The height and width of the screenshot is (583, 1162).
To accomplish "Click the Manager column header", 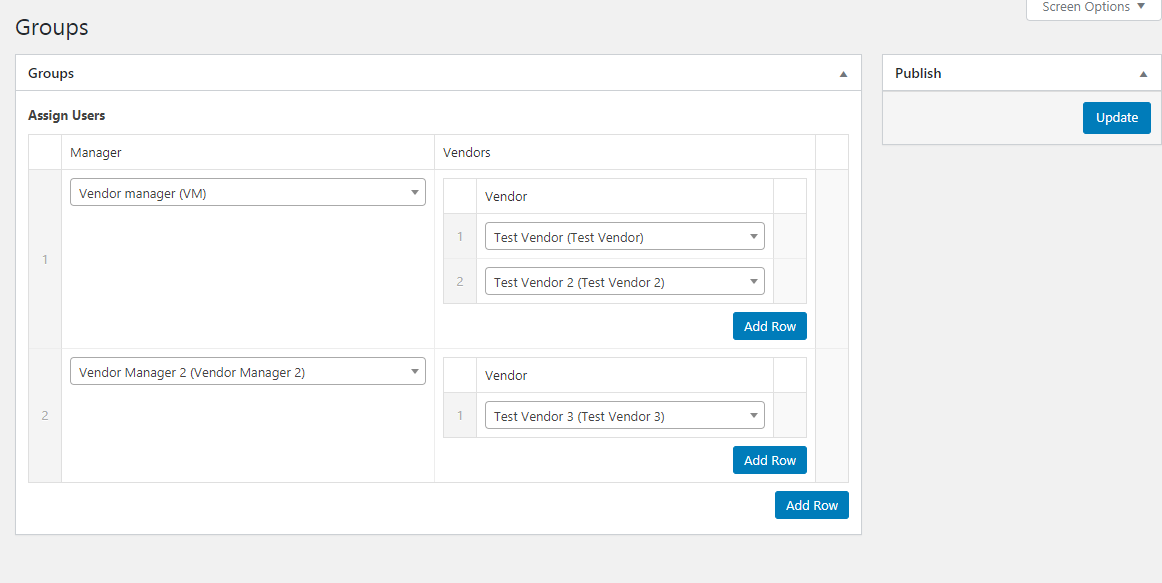I will (96, 153).
